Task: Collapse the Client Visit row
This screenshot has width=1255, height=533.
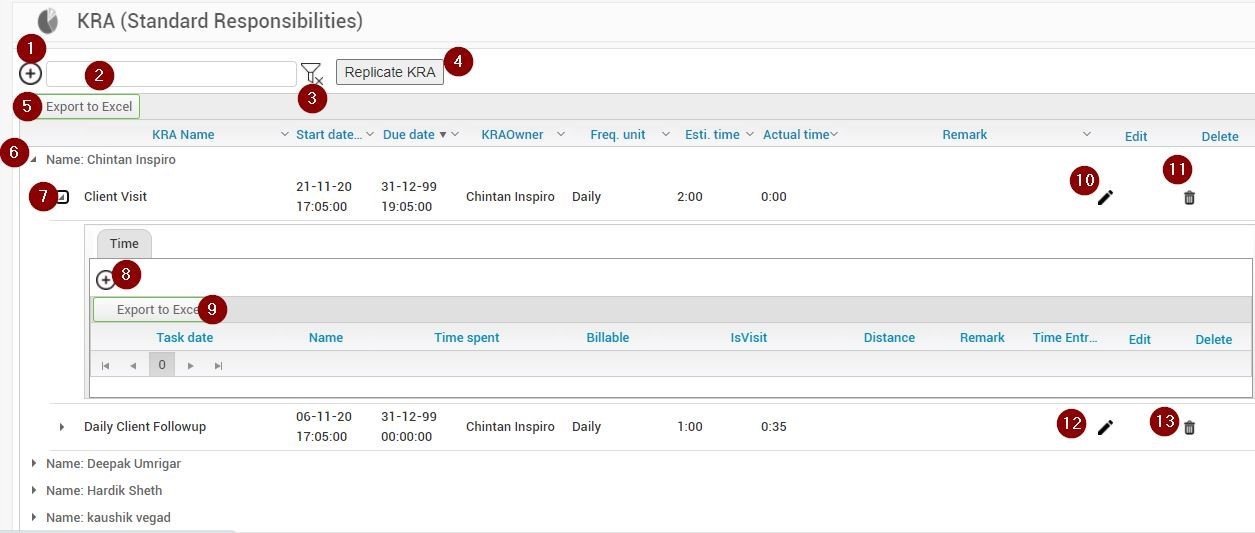Action: (x=62, y=197)
